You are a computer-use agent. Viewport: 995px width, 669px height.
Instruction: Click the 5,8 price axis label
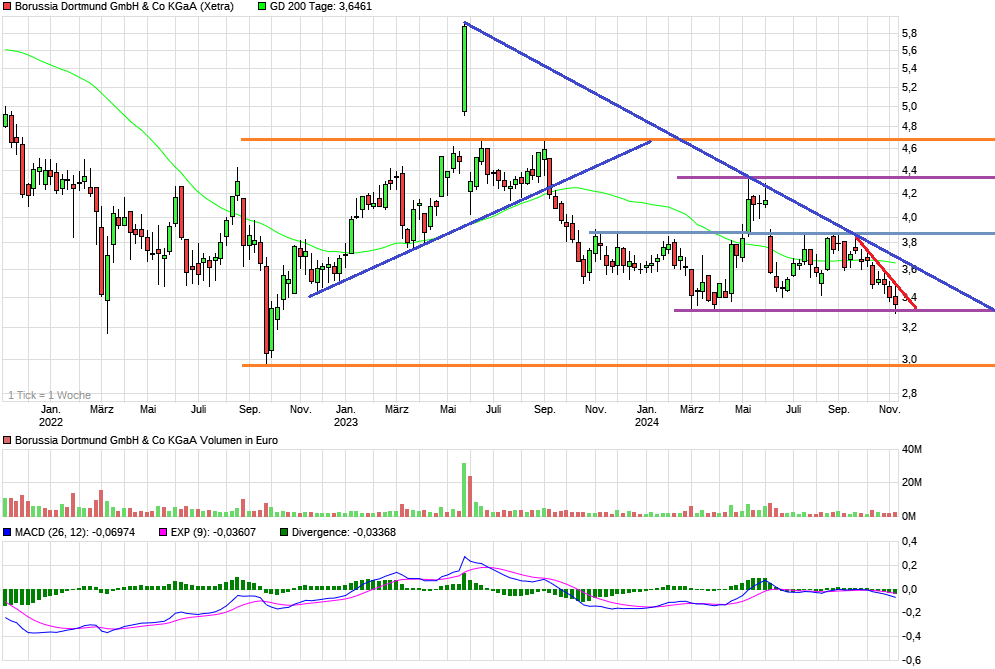(909, 34)
